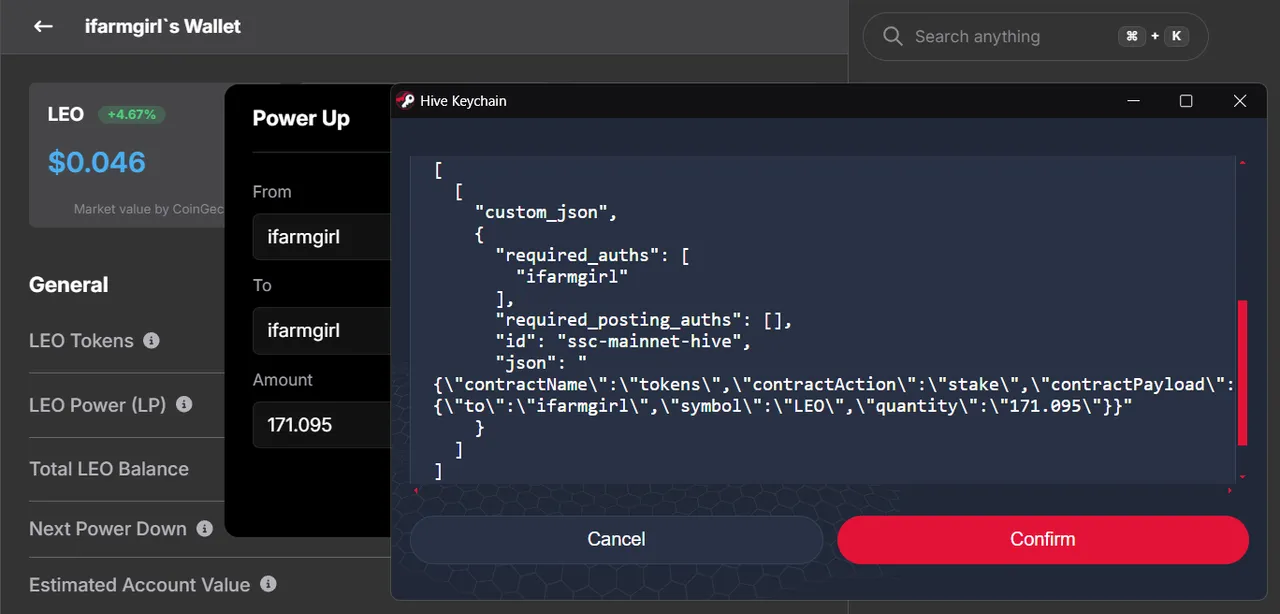
Task: Click the Market value by CoinGecko text
Action: (148, 210)
